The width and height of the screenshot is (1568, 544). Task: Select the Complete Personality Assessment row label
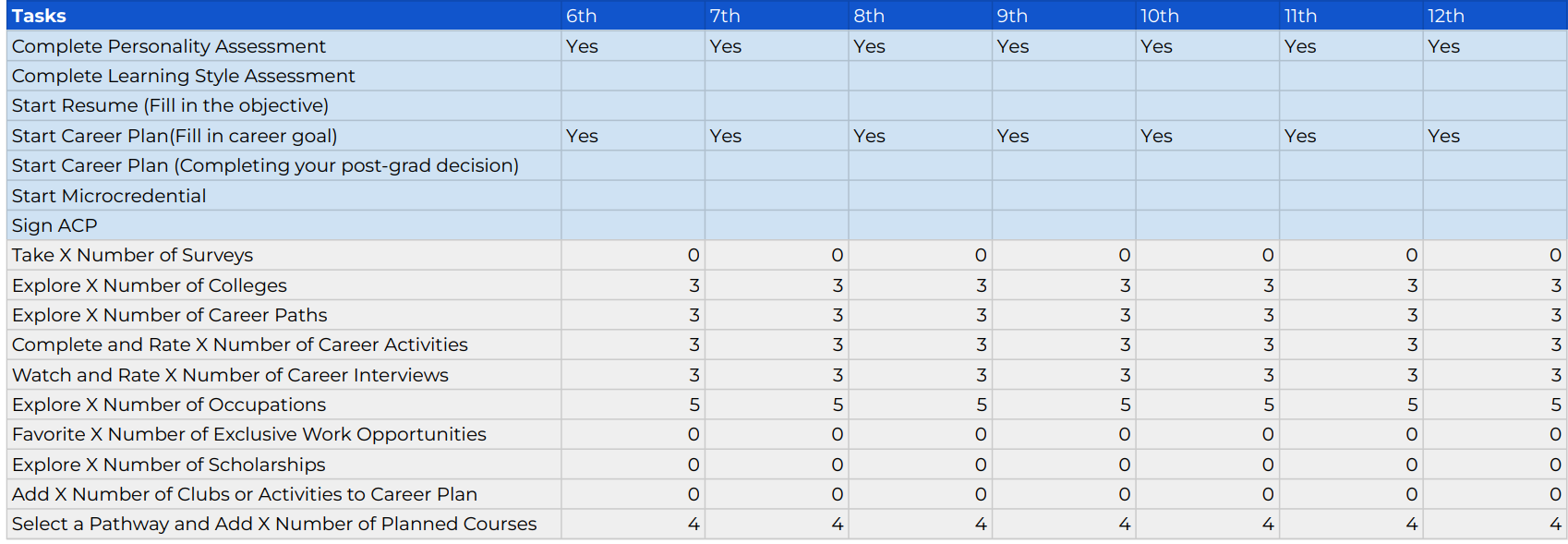(169, 46)
